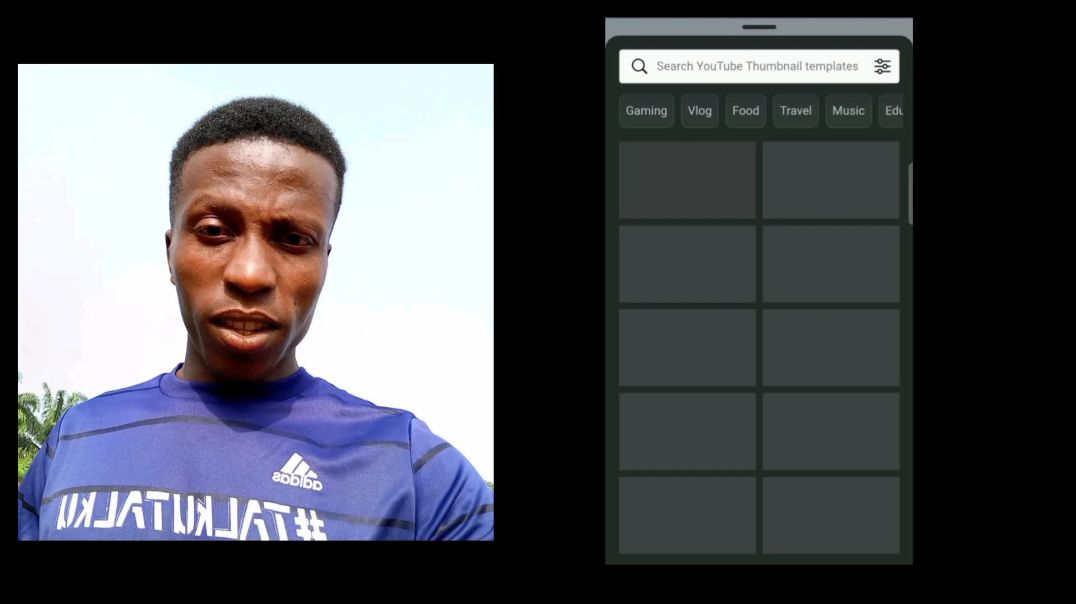Select the middle-row right template tile
Screen dimensions: 1076x604
pos(831,347)
